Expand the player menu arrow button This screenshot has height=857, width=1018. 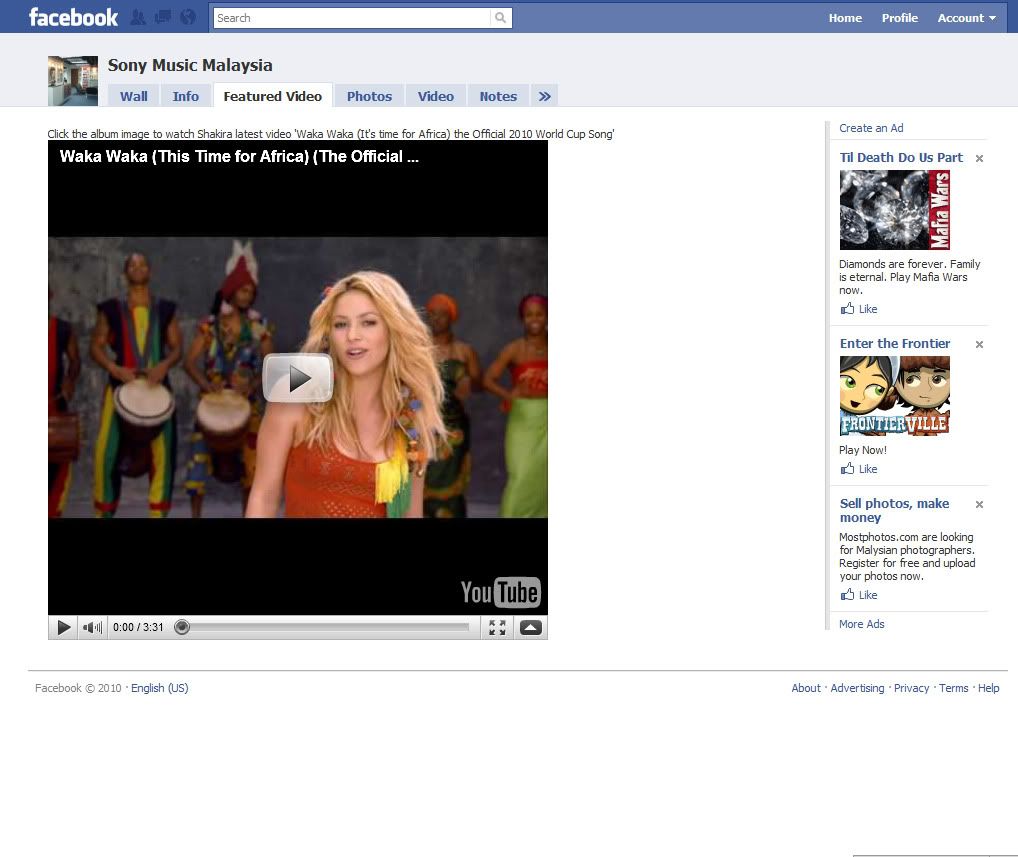[530, 627]
